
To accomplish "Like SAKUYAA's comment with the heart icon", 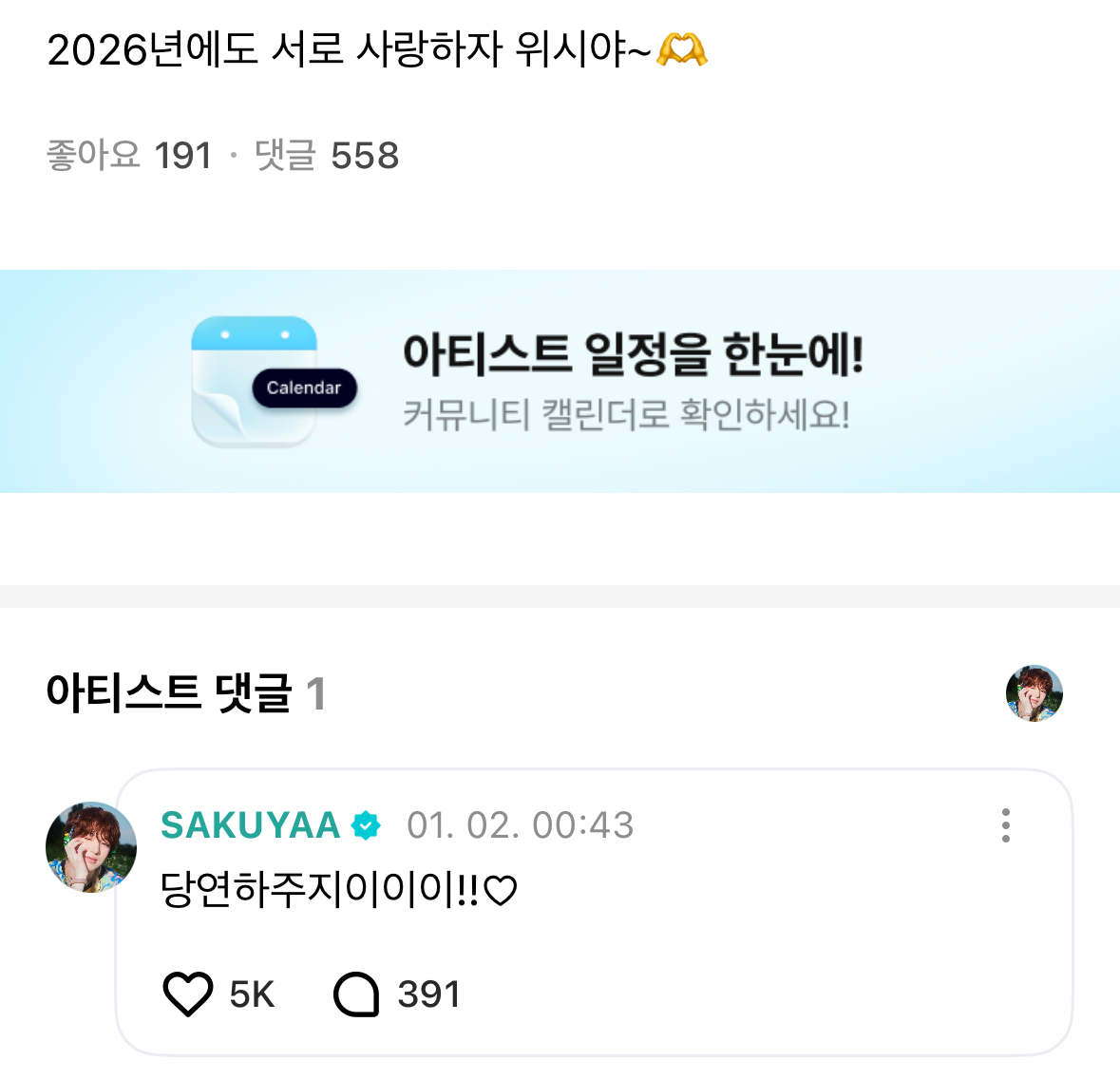I will [x=188, y=994].
